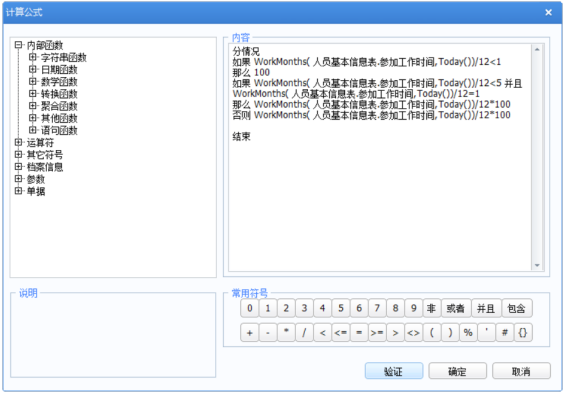Insert digit 2 symbol button
Screen dimensions: 565x394
pos(286,308)
